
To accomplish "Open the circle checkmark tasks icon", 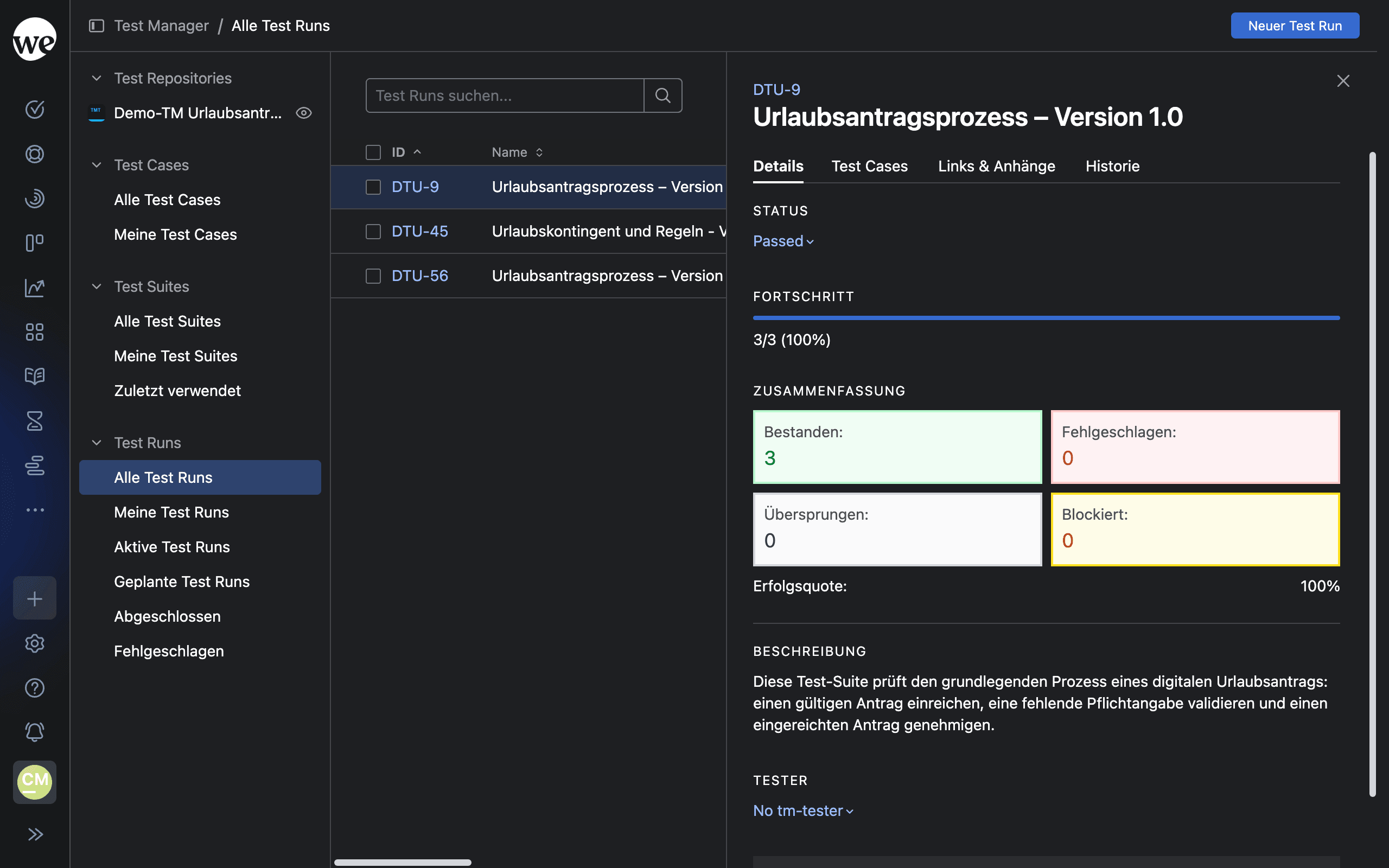I will click(34, 109).
